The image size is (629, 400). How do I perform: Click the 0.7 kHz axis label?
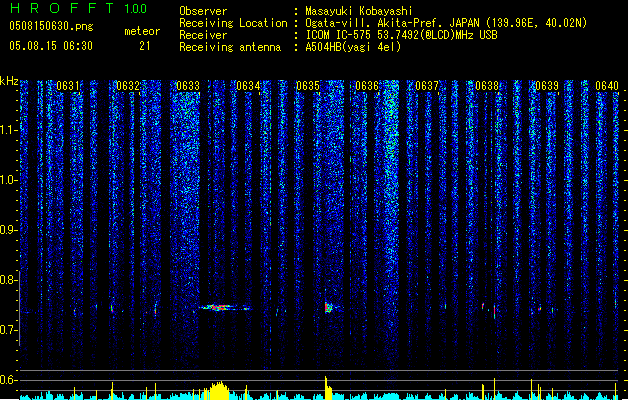coord(8,330)
